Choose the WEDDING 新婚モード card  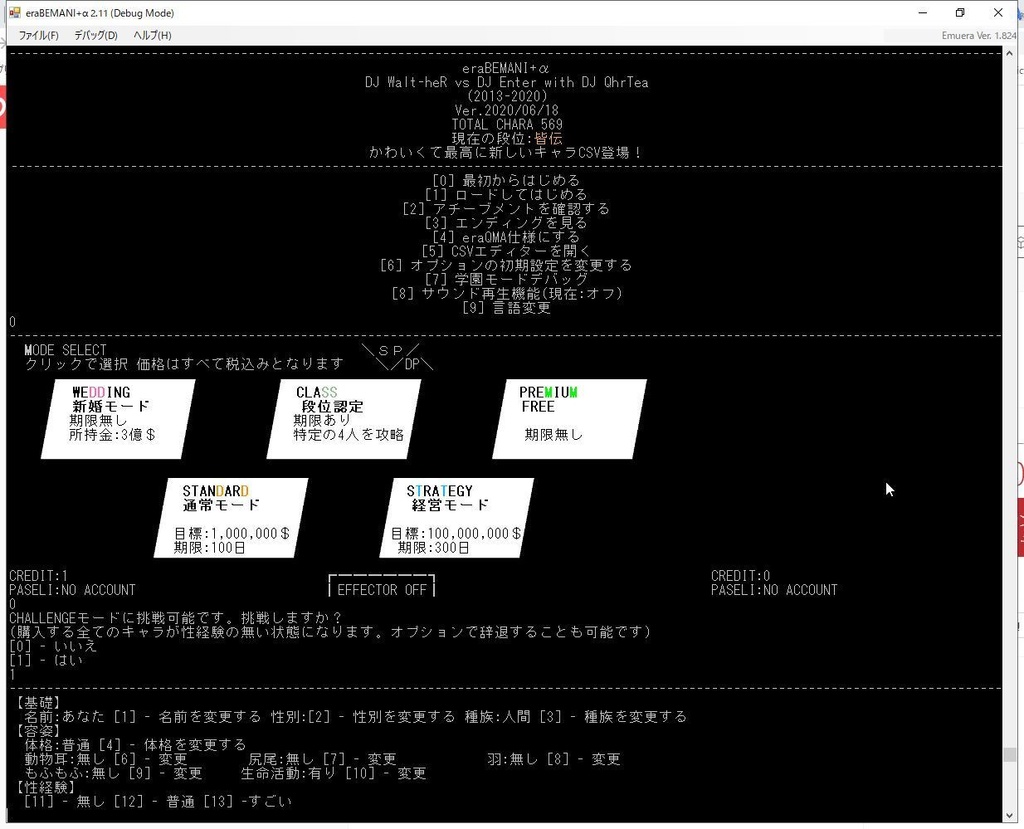(118, 419)
